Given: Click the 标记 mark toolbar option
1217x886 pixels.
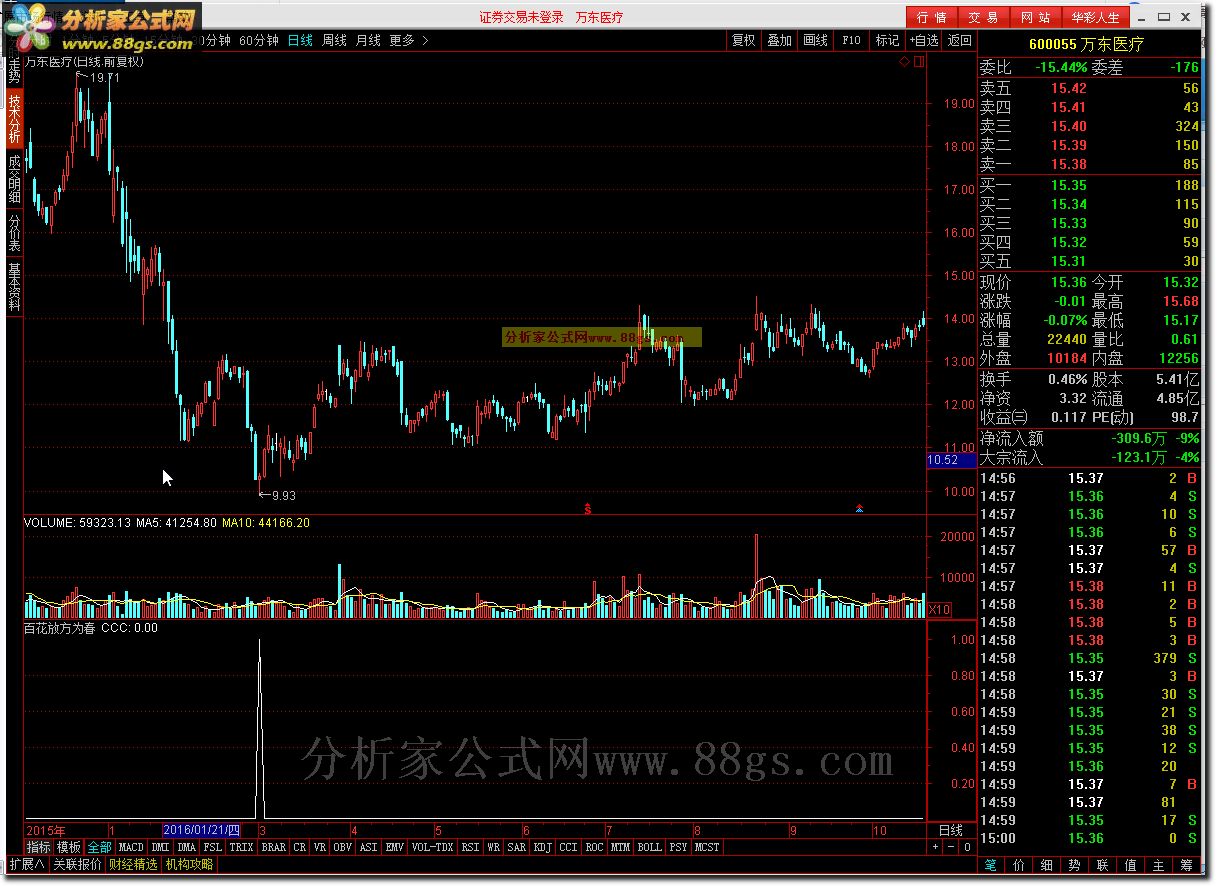Looking at the screenshot, I should pyautogui.click(x=887, y=41).
